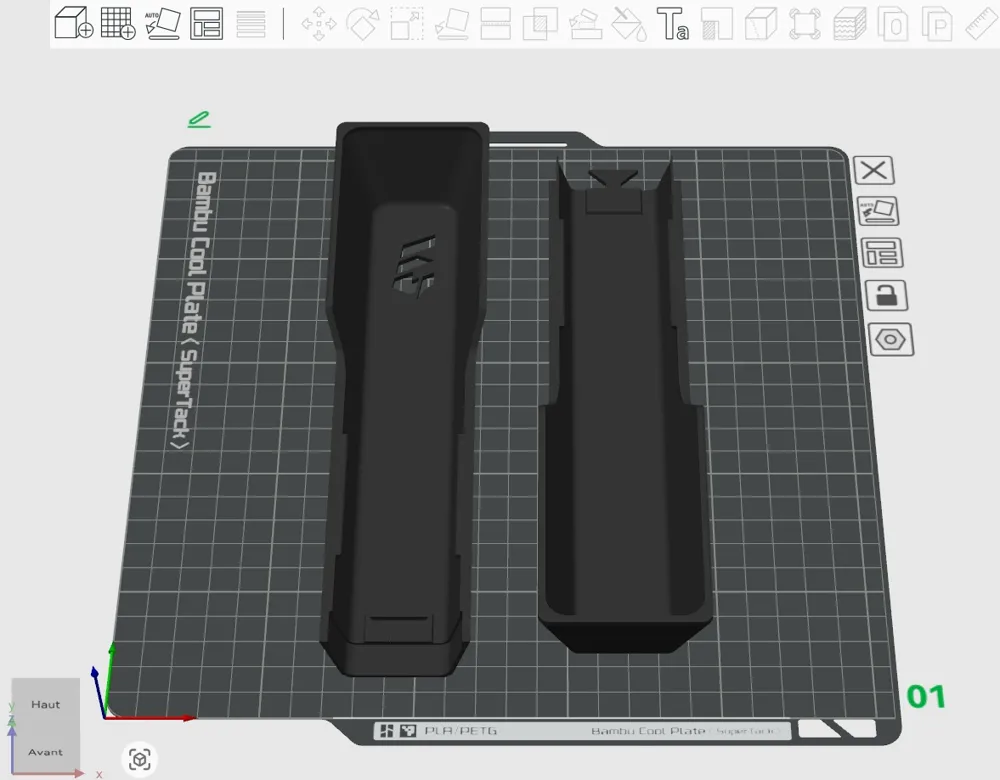This screenshot has width=1000, height=780.
Task: Click the square with corner nodes icon
Action: tap(805, 24)
